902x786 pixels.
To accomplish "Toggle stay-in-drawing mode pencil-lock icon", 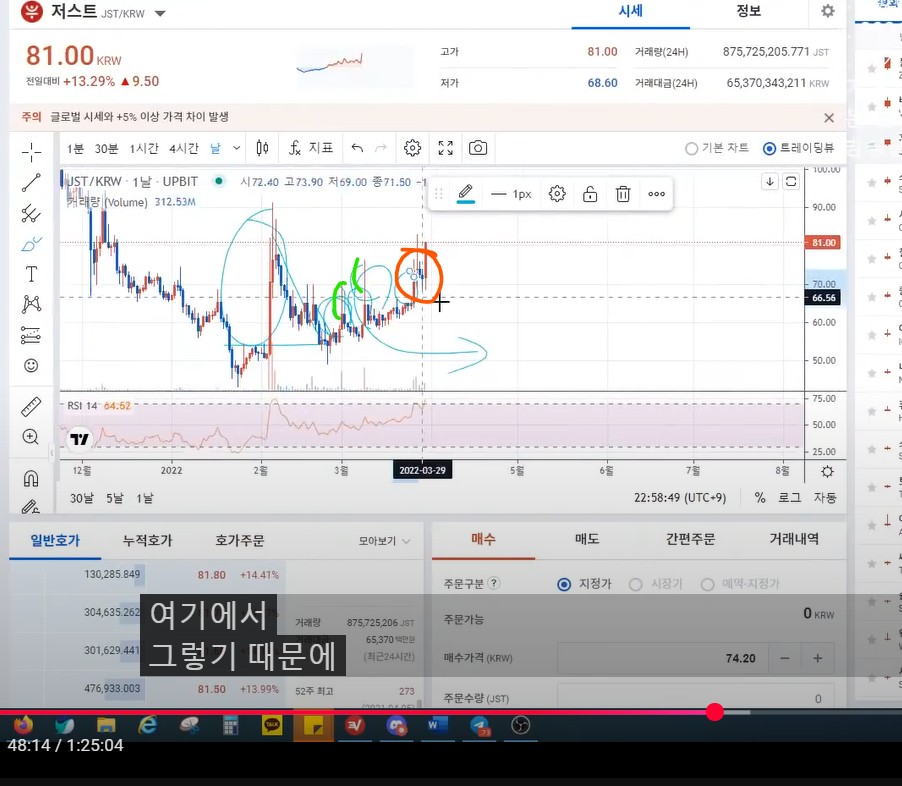I will 31,506.
